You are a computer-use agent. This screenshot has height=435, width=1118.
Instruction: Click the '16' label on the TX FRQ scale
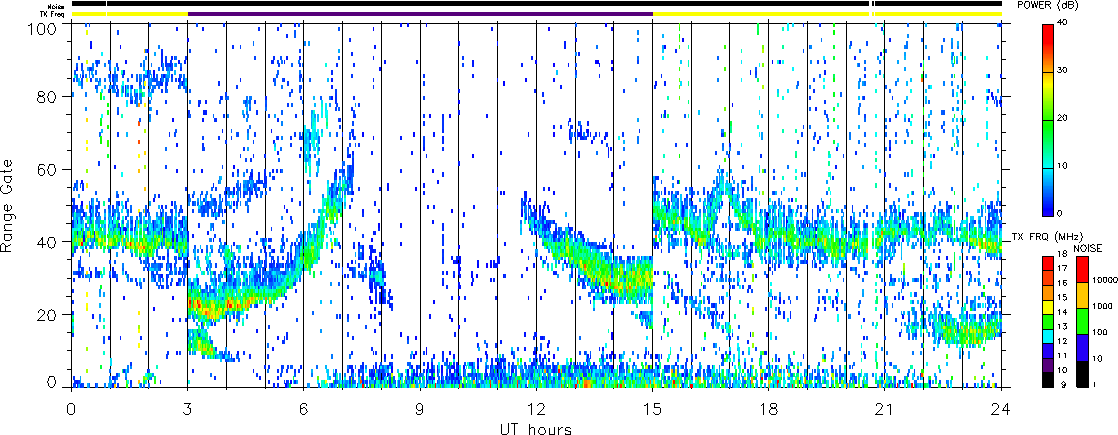[x=1062, y=283]
